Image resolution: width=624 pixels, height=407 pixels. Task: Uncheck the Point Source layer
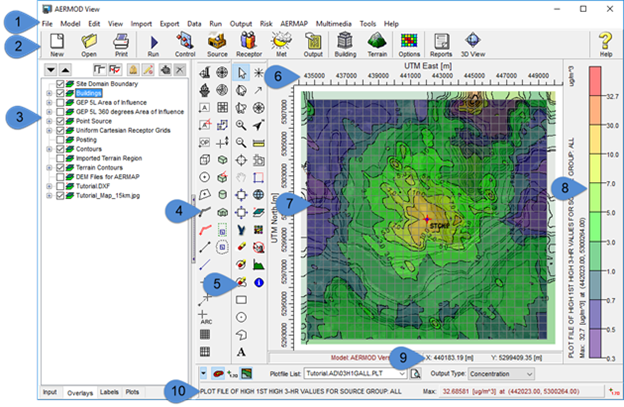tap(60, 121)
